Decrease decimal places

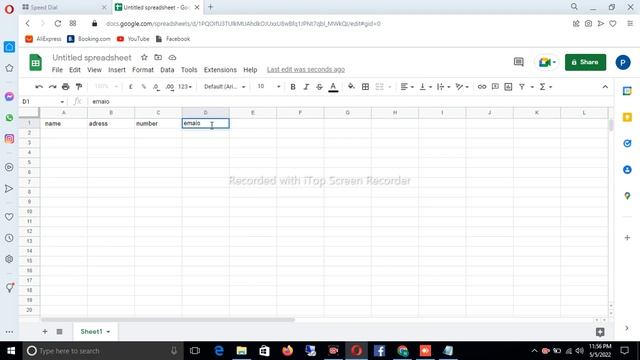[156, 87]
